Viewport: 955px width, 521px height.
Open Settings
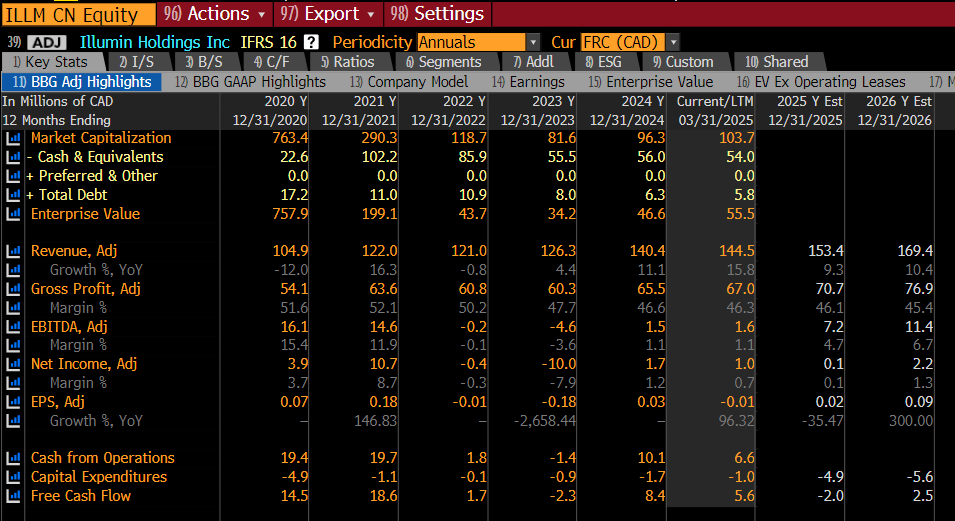pos(437,13)
